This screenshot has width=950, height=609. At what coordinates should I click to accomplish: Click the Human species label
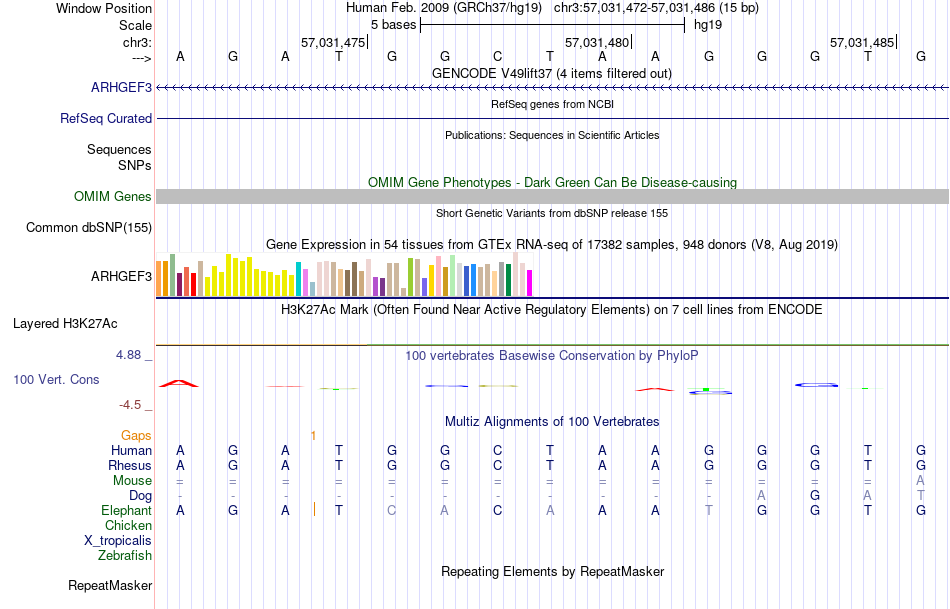[x=131, y=451]
